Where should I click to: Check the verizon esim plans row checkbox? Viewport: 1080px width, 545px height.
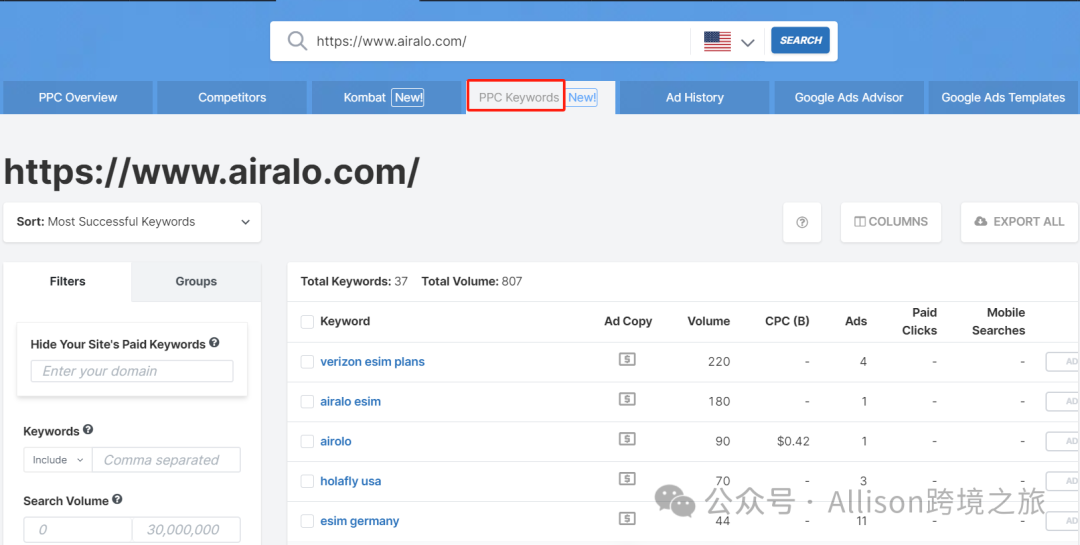pos(307,362)
